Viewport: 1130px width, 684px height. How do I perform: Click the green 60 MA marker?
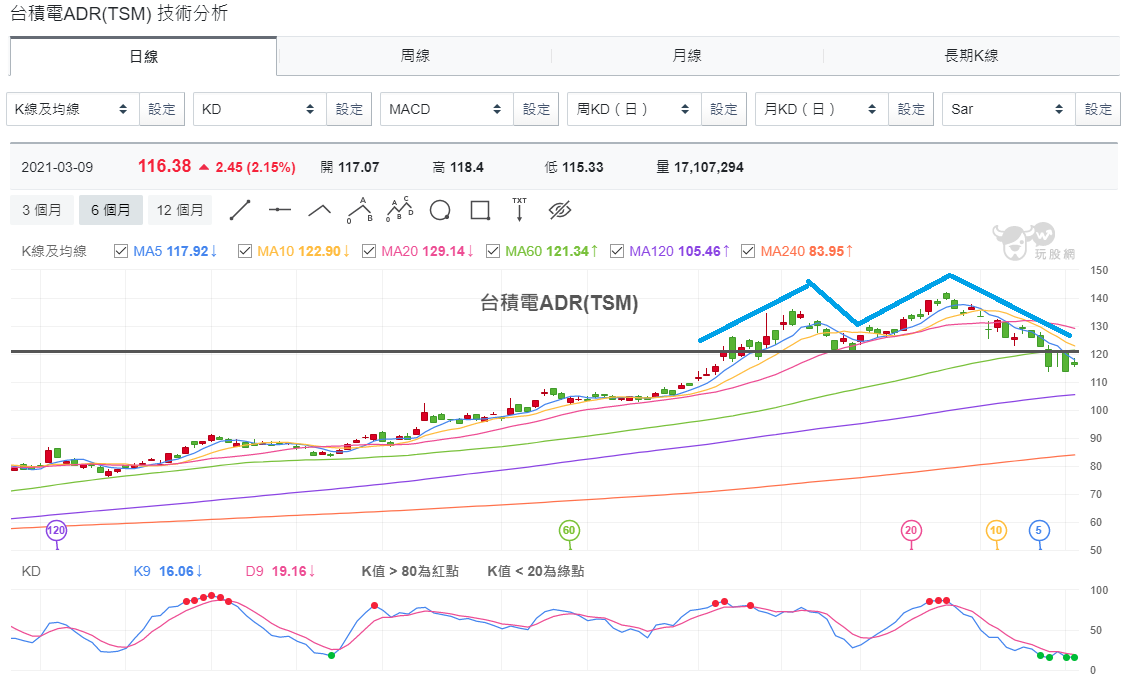coord(569,531)
